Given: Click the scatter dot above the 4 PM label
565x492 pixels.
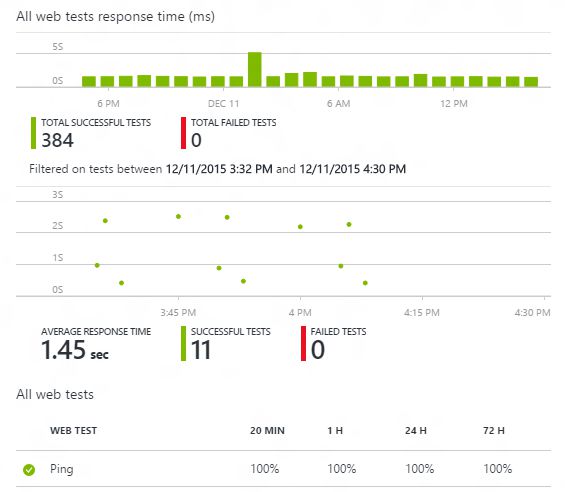Looking at the screenshot, I should [300, 227].
